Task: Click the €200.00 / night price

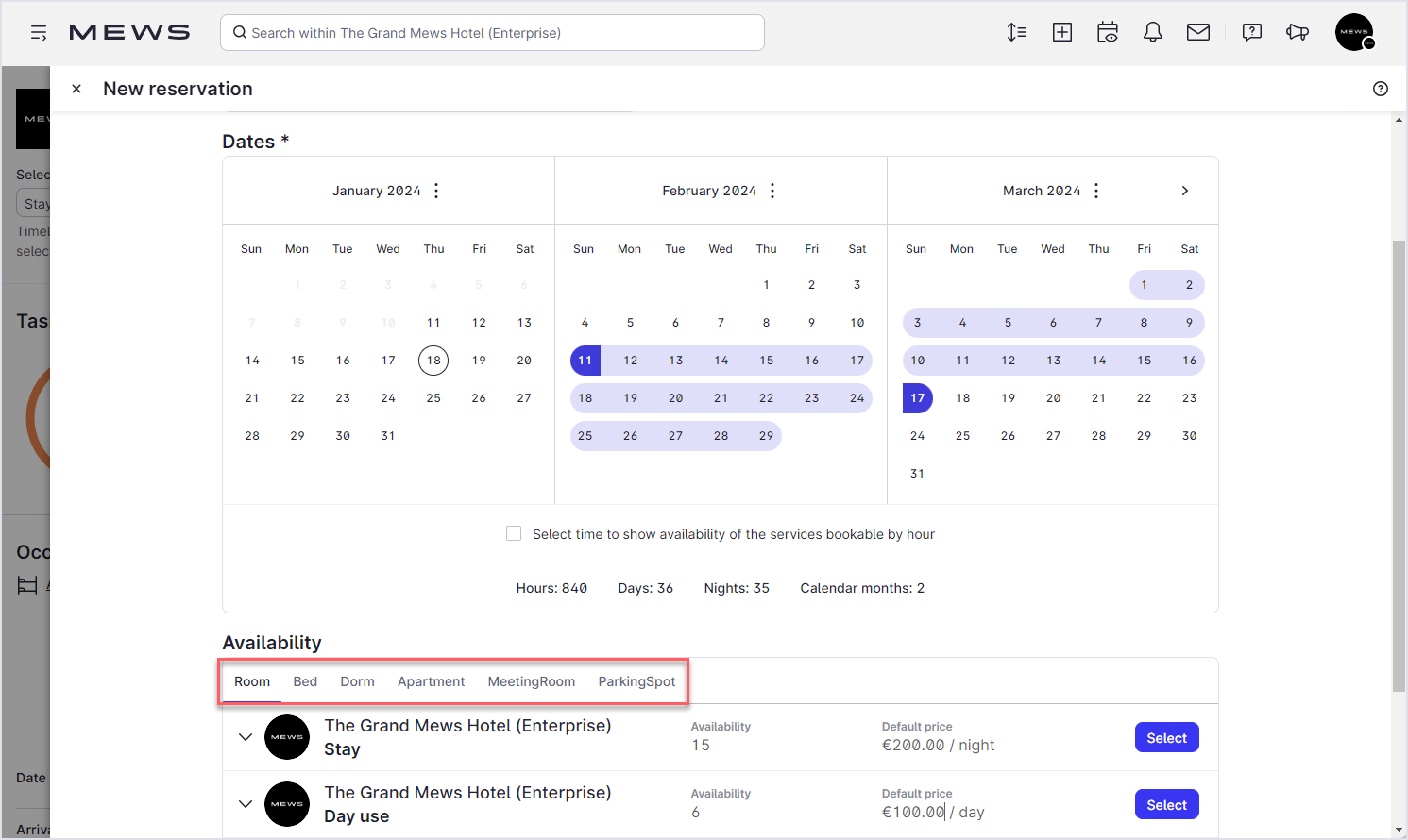Action: (939, 745)
